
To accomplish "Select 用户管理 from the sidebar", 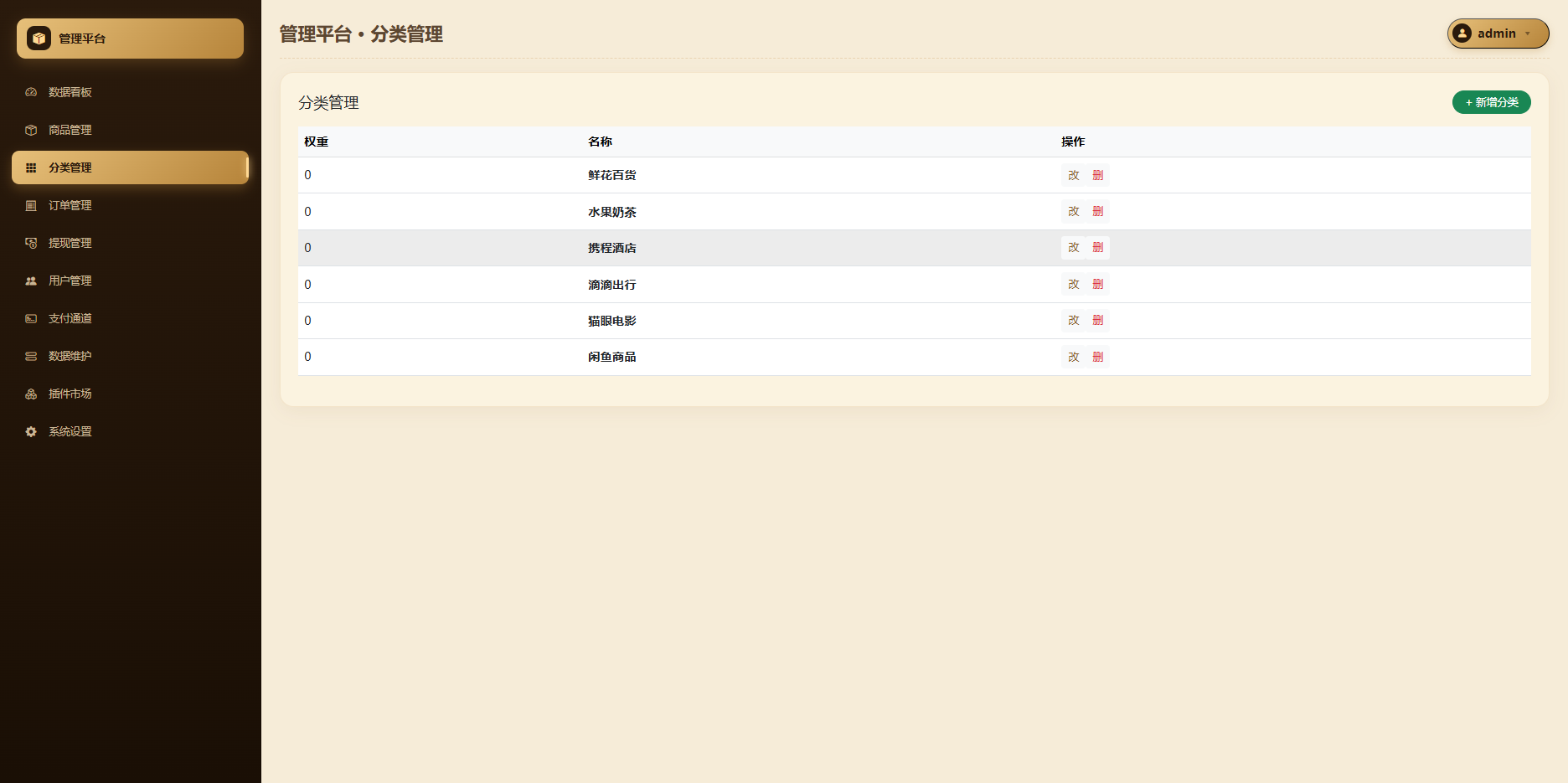I will pyautogui.click(x=130, y=281).
